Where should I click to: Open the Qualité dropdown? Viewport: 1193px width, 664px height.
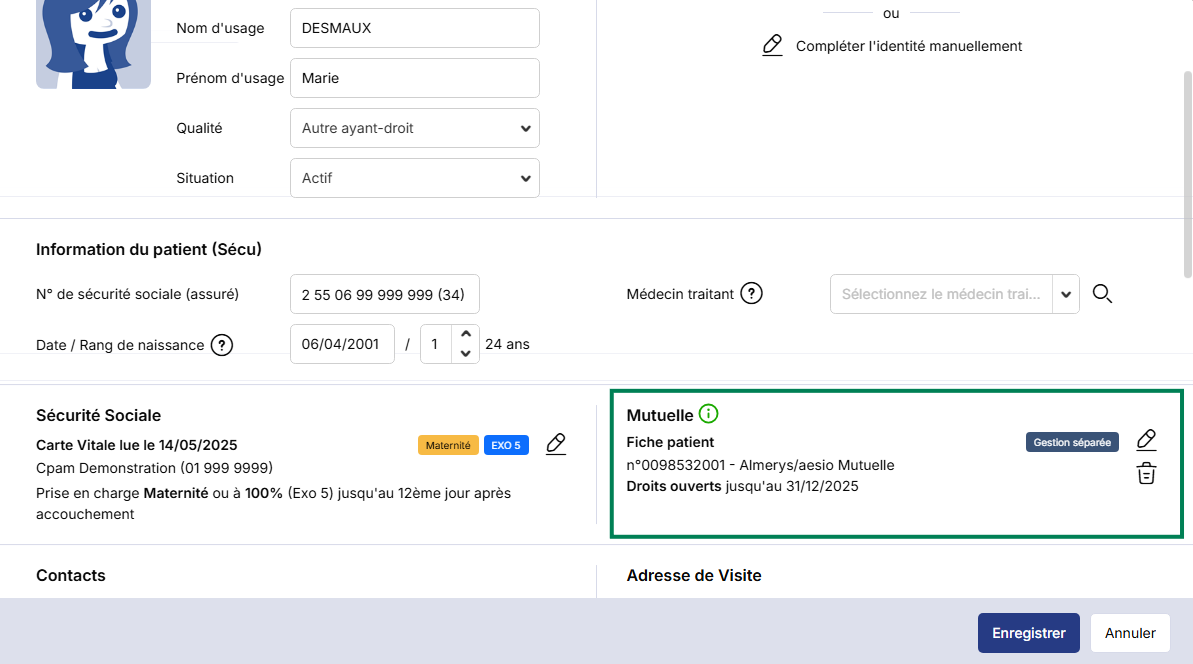414,128
